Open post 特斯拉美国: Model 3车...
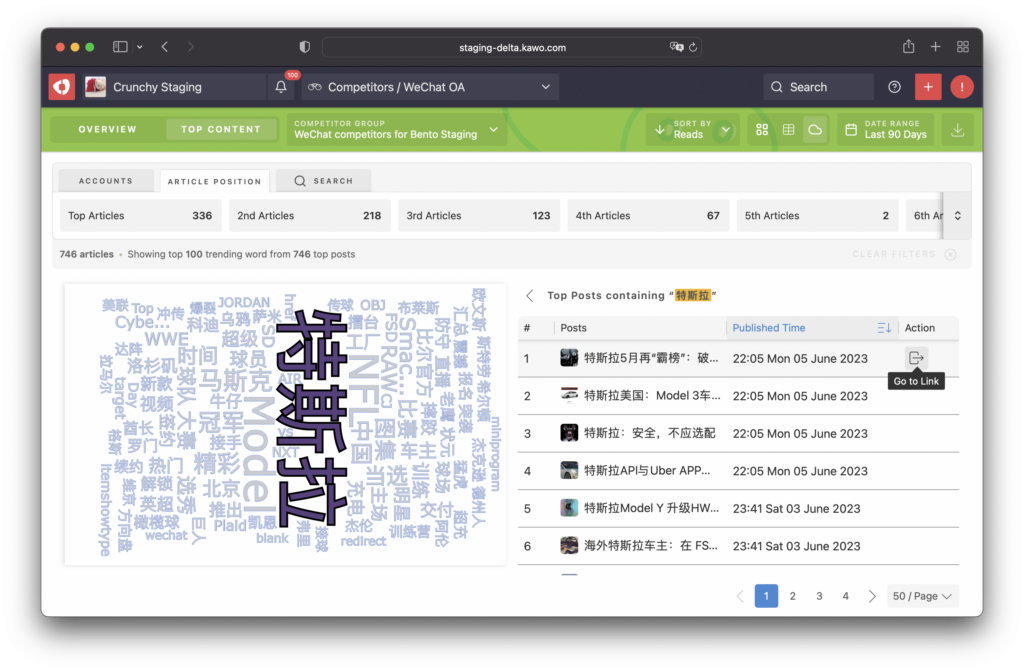Screen dimensions: 1024x671 [x=652, y=396]
